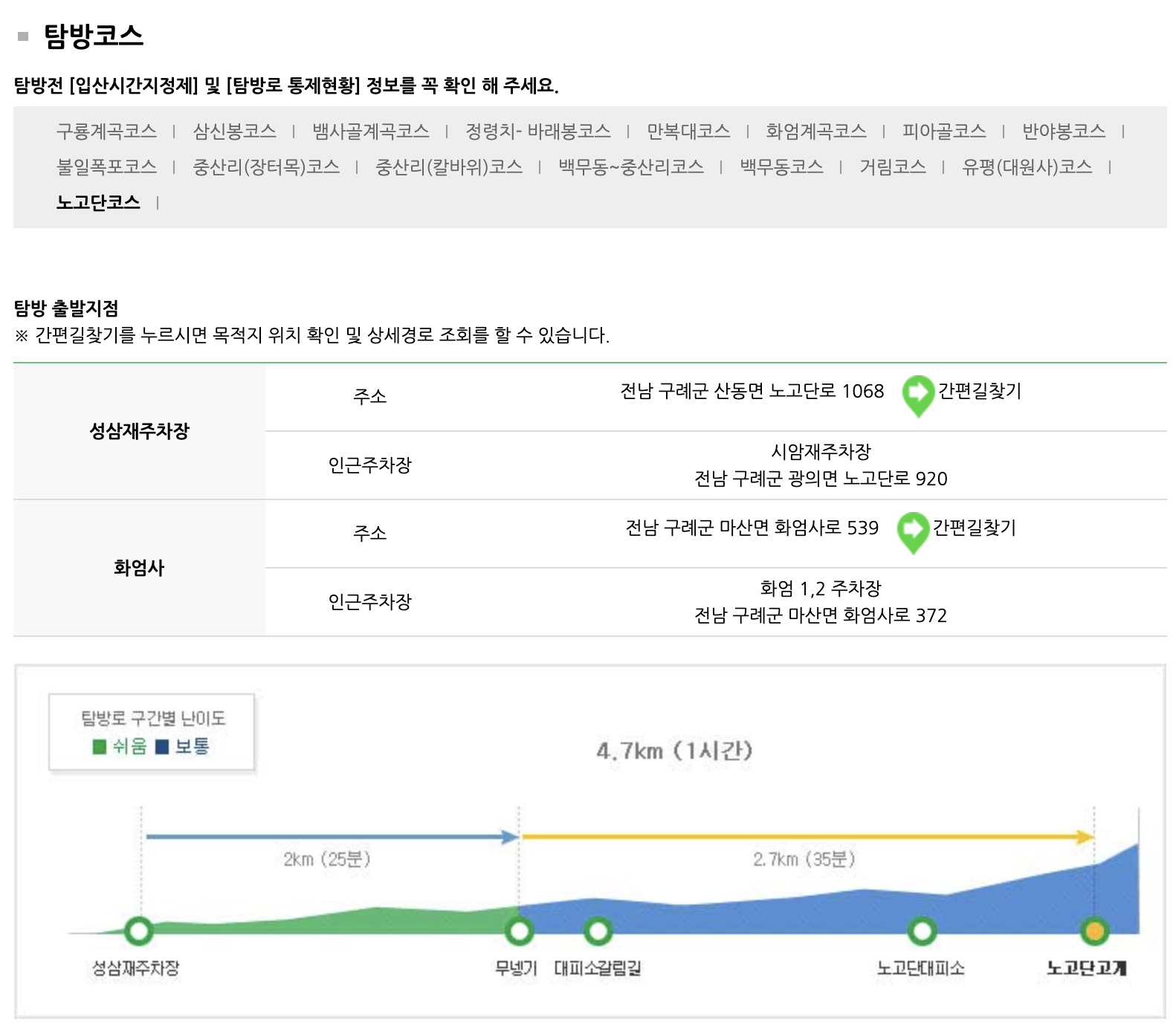Click the 성삼재주차장 circle marker on the trail map
The height and width of the screenshot is (1036, 1176).
(x=139, y=930)
